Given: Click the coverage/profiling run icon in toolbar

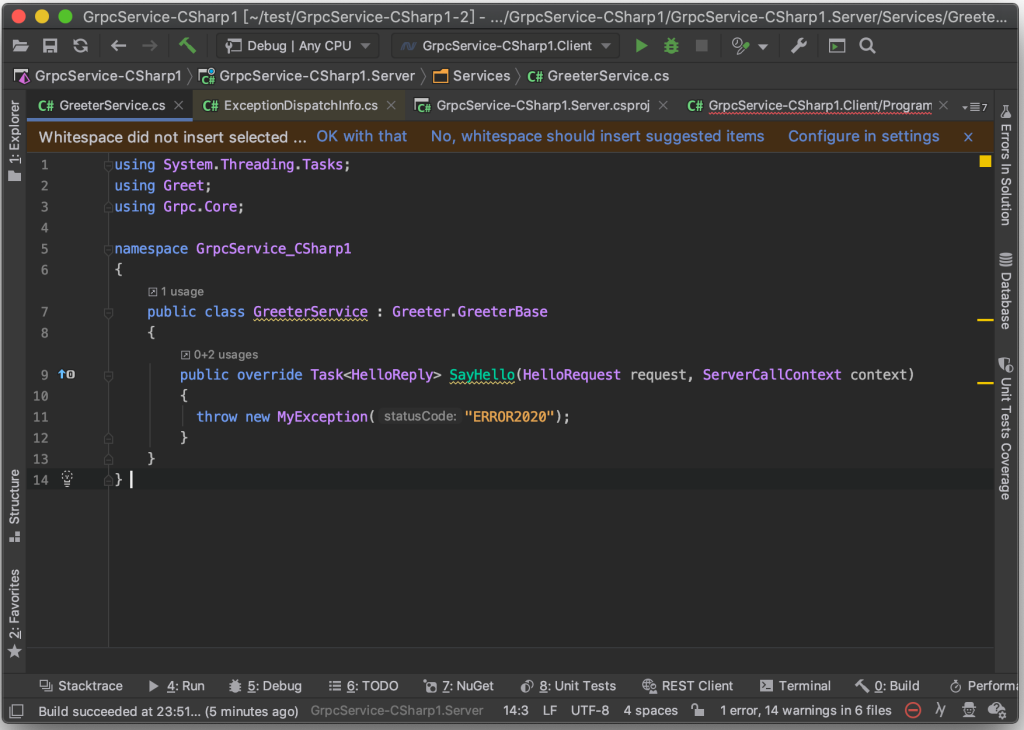Looking at the screenshot, I should pos(740,46).
